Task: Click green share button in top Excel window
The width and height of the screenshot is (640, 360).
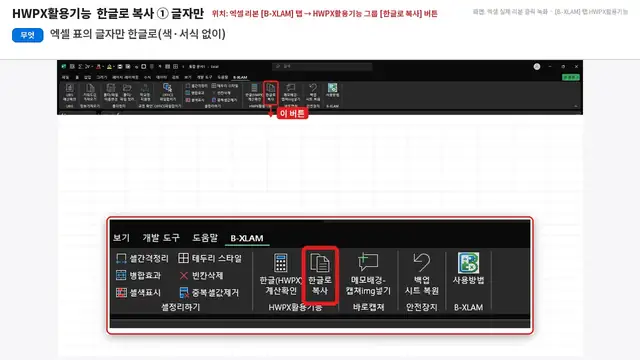Action: coord(571,77)
